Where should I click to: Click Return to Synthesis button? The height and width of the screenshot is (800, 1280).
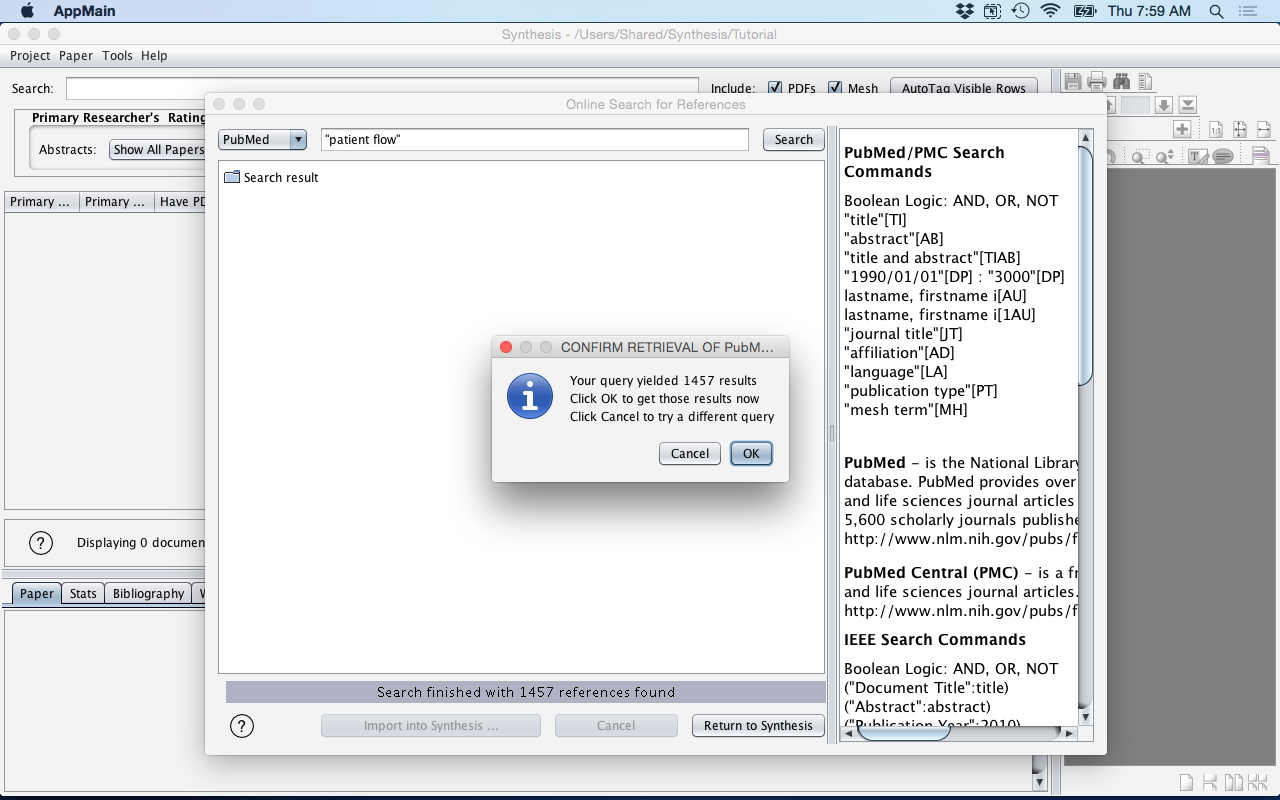(x=758, y=726)
